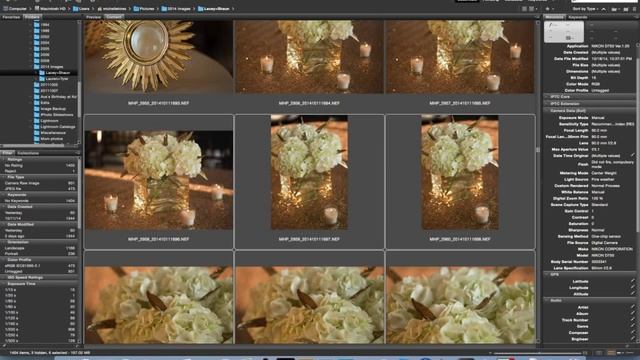Open the Metadata panel tab
This screenshot has width=640, height=360.
[x=554, y=17]
